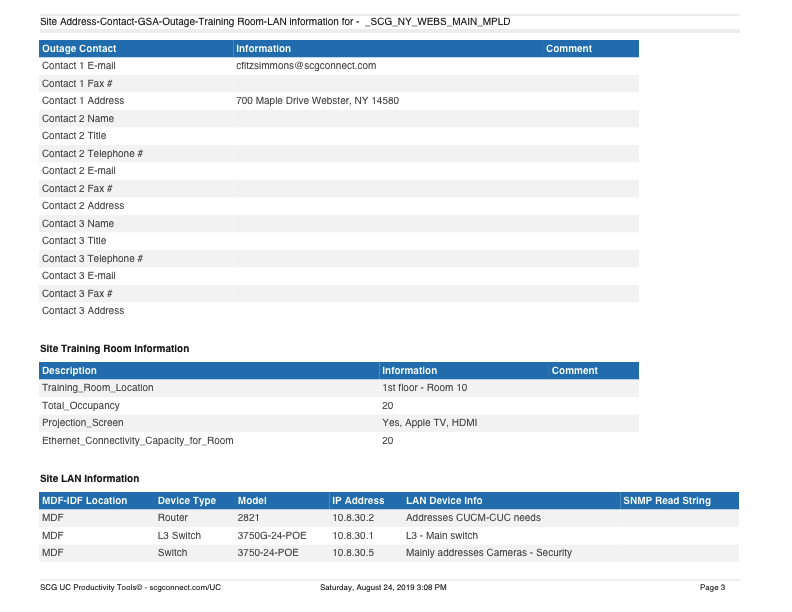
Task: Click IP address 10.8.30.2 cell
Action: tap(353, 518)
